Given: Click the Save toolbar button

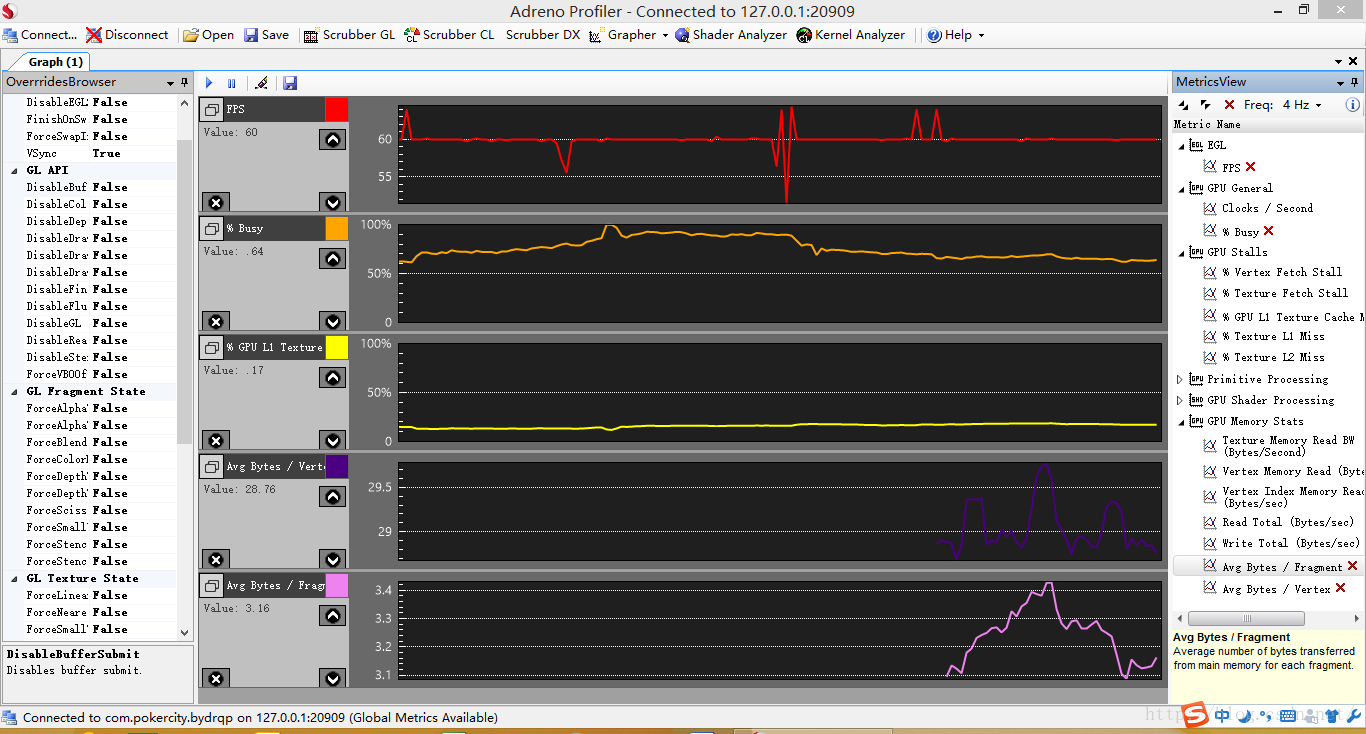Looking at the screenshot, I should (266, 34).
